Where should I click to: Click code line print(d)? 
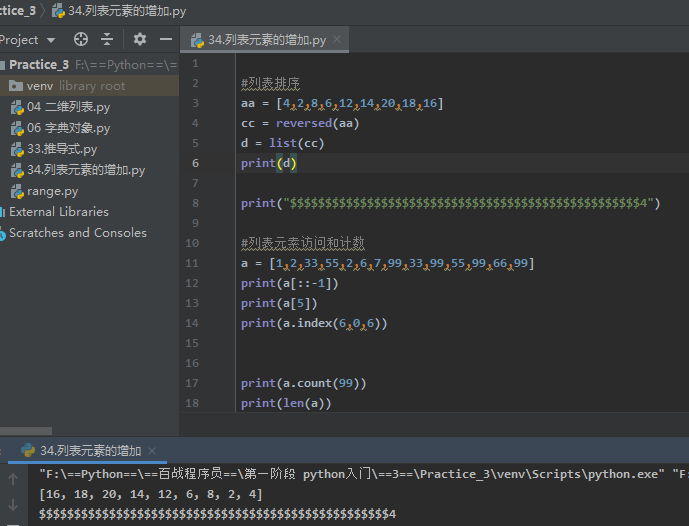tap(269, 163)
